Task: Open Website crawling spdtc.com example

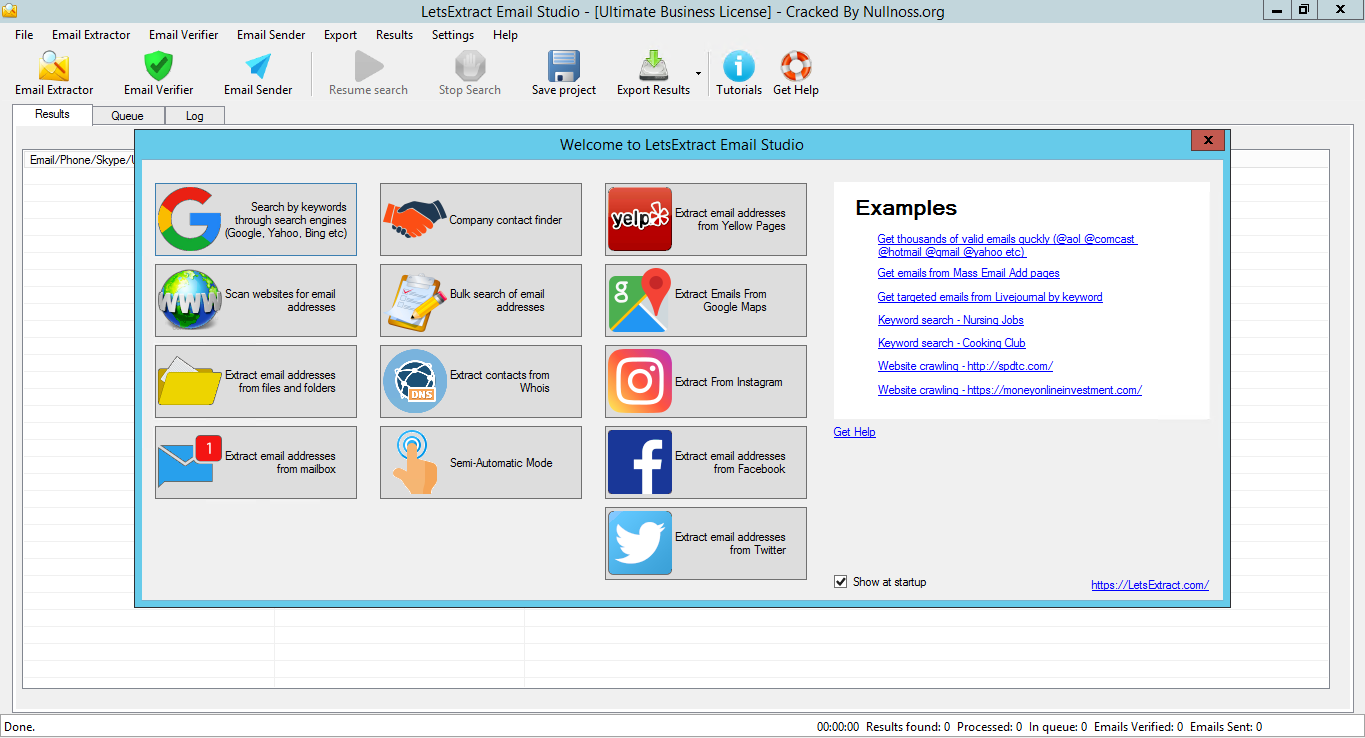Action: pos(965,366)
